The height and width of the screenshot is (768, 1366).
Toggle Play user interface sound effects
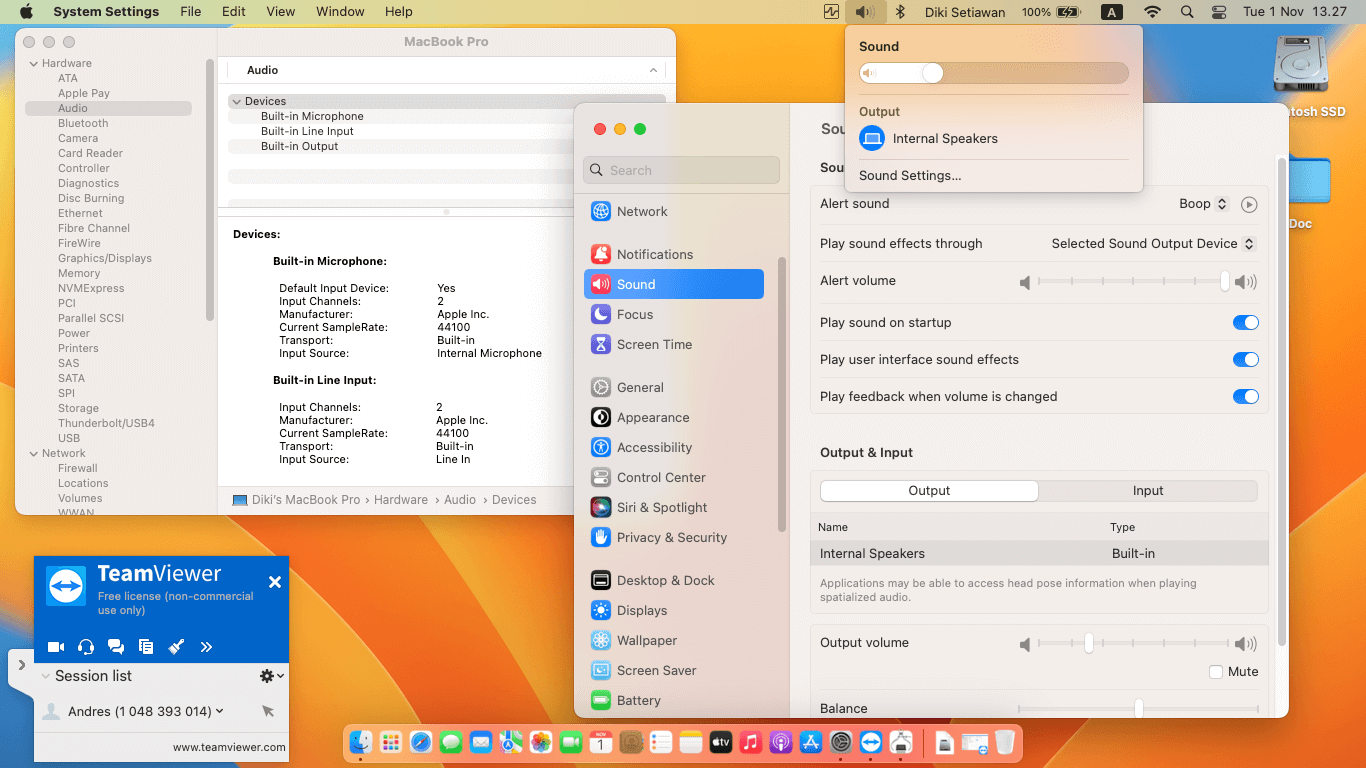1245,359
